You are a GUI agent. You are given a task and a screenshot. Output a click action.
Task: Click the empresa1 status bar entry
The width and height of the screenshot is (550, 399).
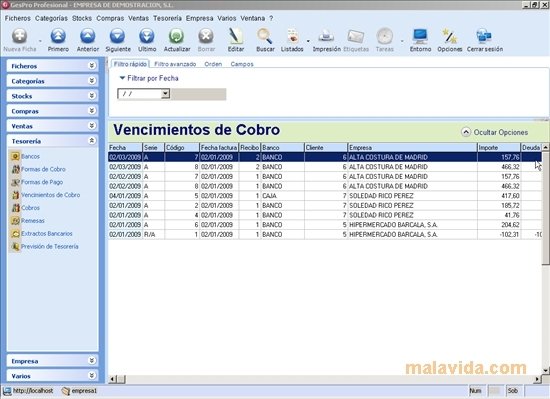click(79, 391)
